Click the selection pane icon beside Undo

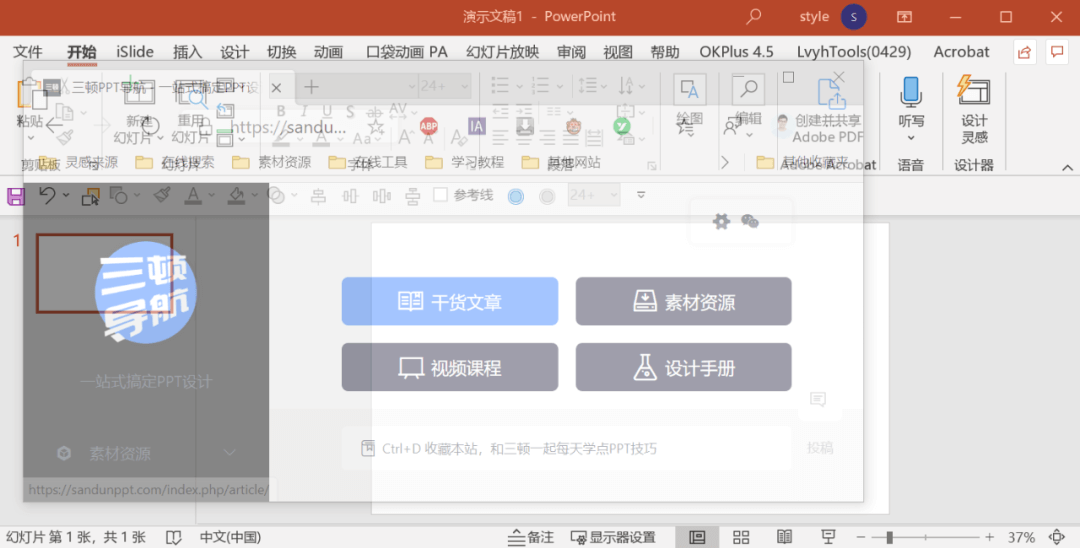pyautogui.click(x=90, y=196)
